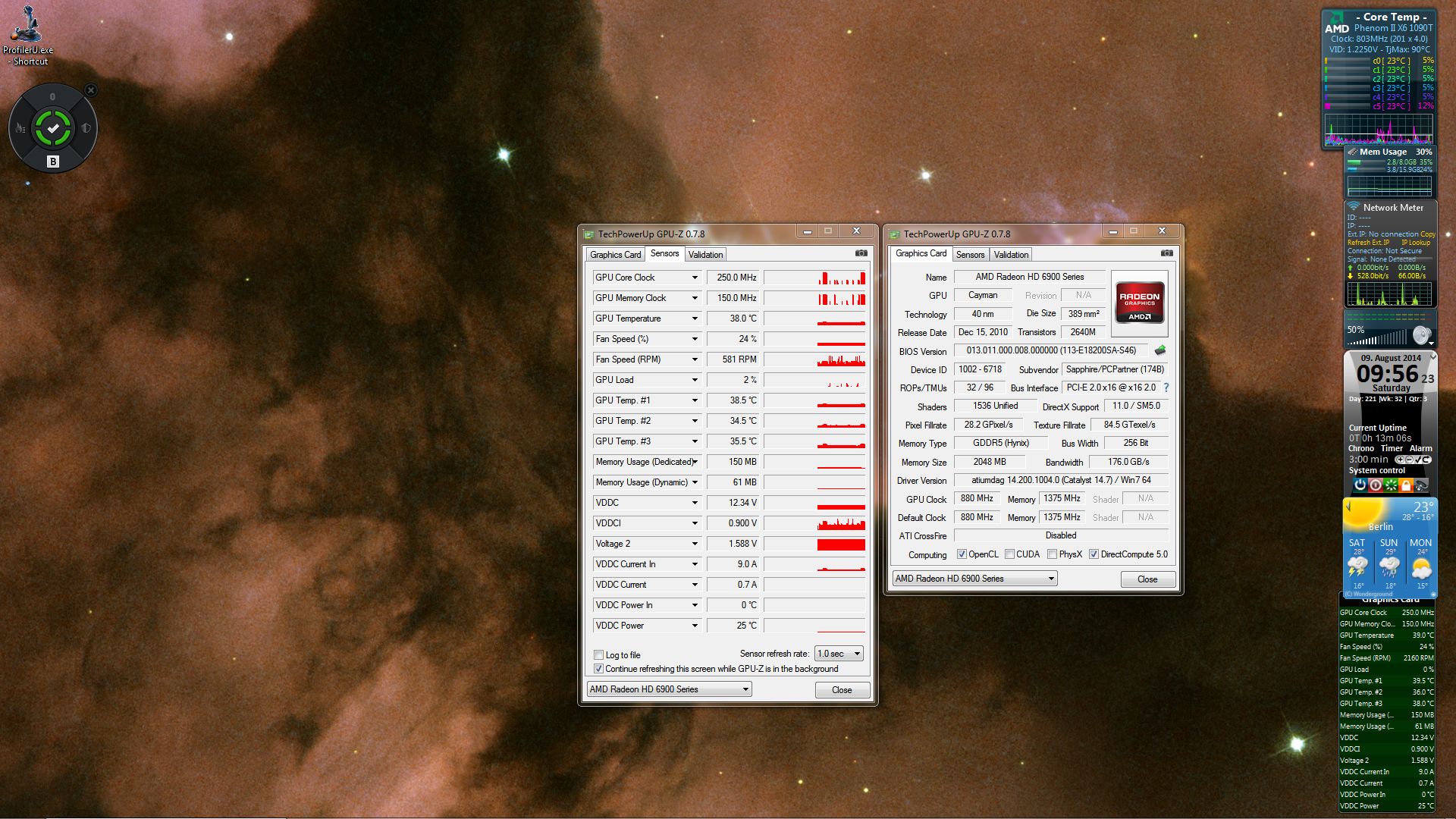Viewport: 1456px width, 819px height.
Task: Click Saturday's thunderstorm weather icon
Action: click(1357, 567)
